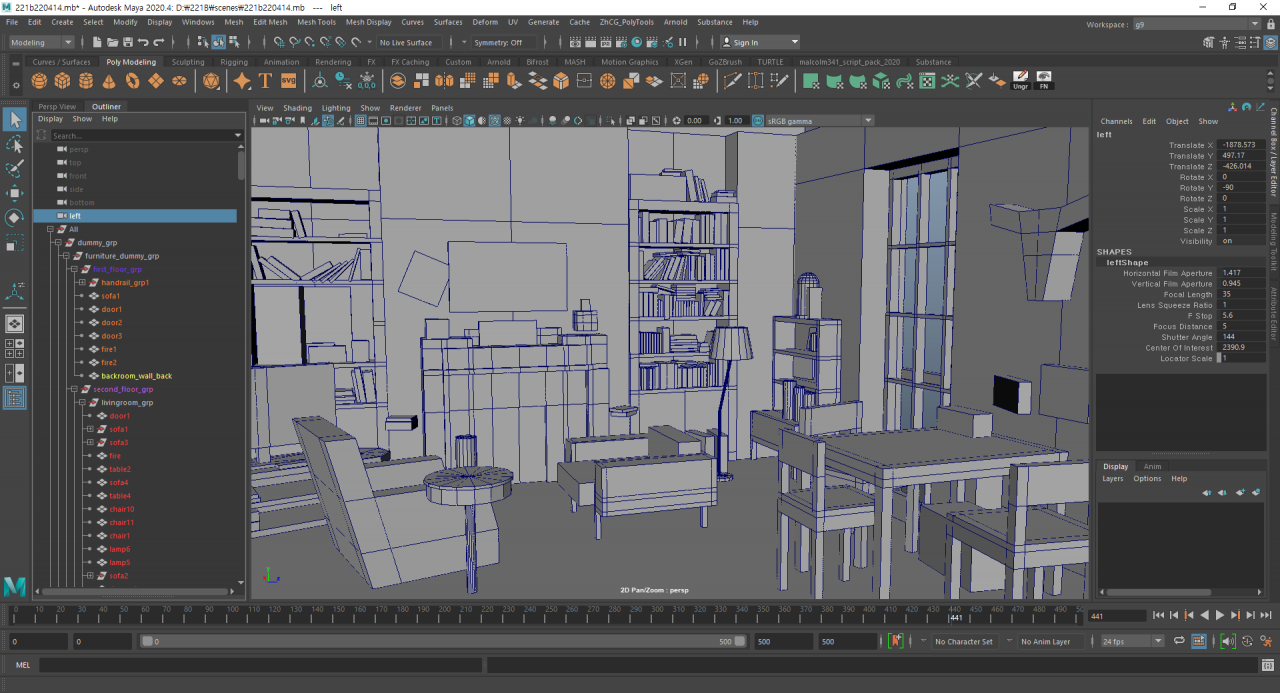Select door2 in the Outliner
The width and height of the screenshot is (1280, 693).
[x=111, y=323]
